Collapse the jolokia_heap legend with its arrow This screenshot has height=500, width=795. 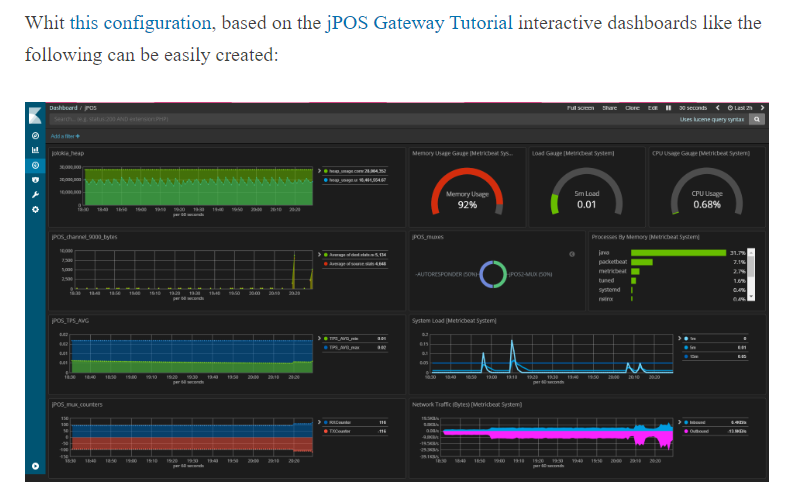click(318, 171)
